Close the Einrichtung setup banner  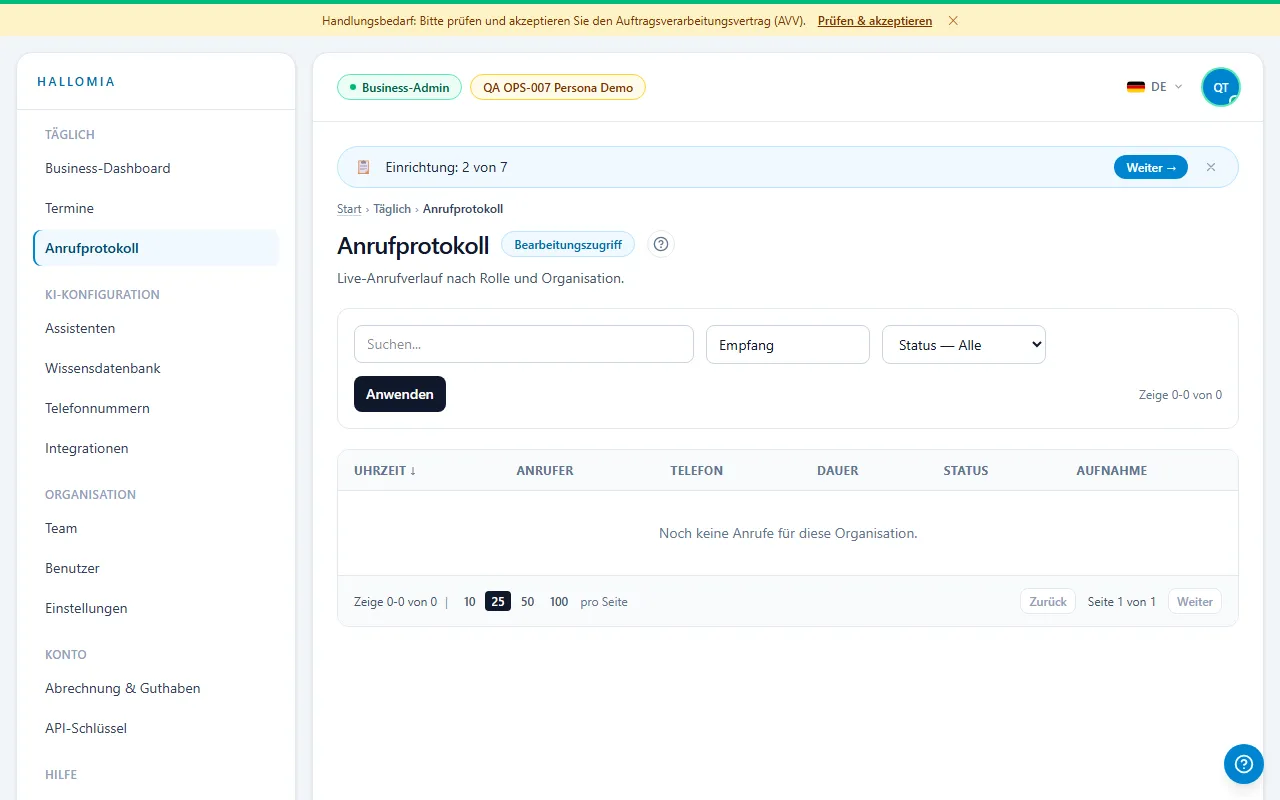pos(1211,167)
